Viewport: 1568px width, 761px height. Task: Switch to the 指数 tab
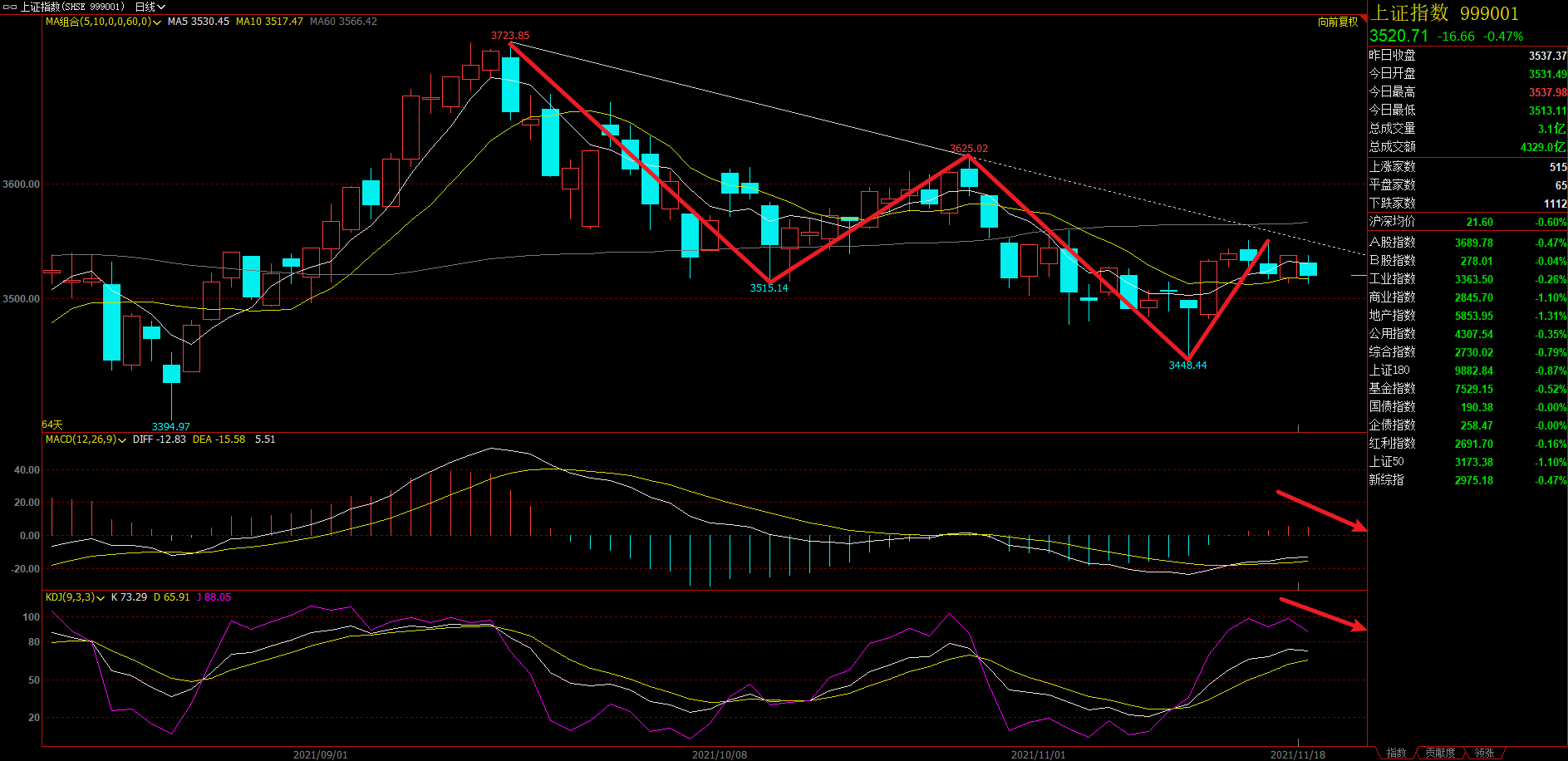pos(1396,753)
